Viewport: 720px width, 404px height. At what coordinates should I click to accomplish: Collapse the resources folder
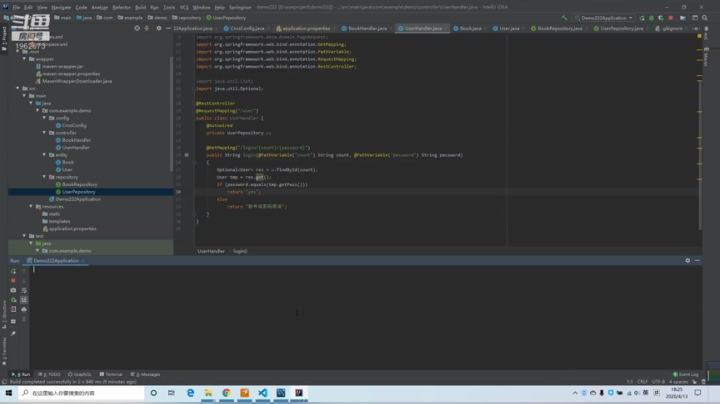pos(31,207)
